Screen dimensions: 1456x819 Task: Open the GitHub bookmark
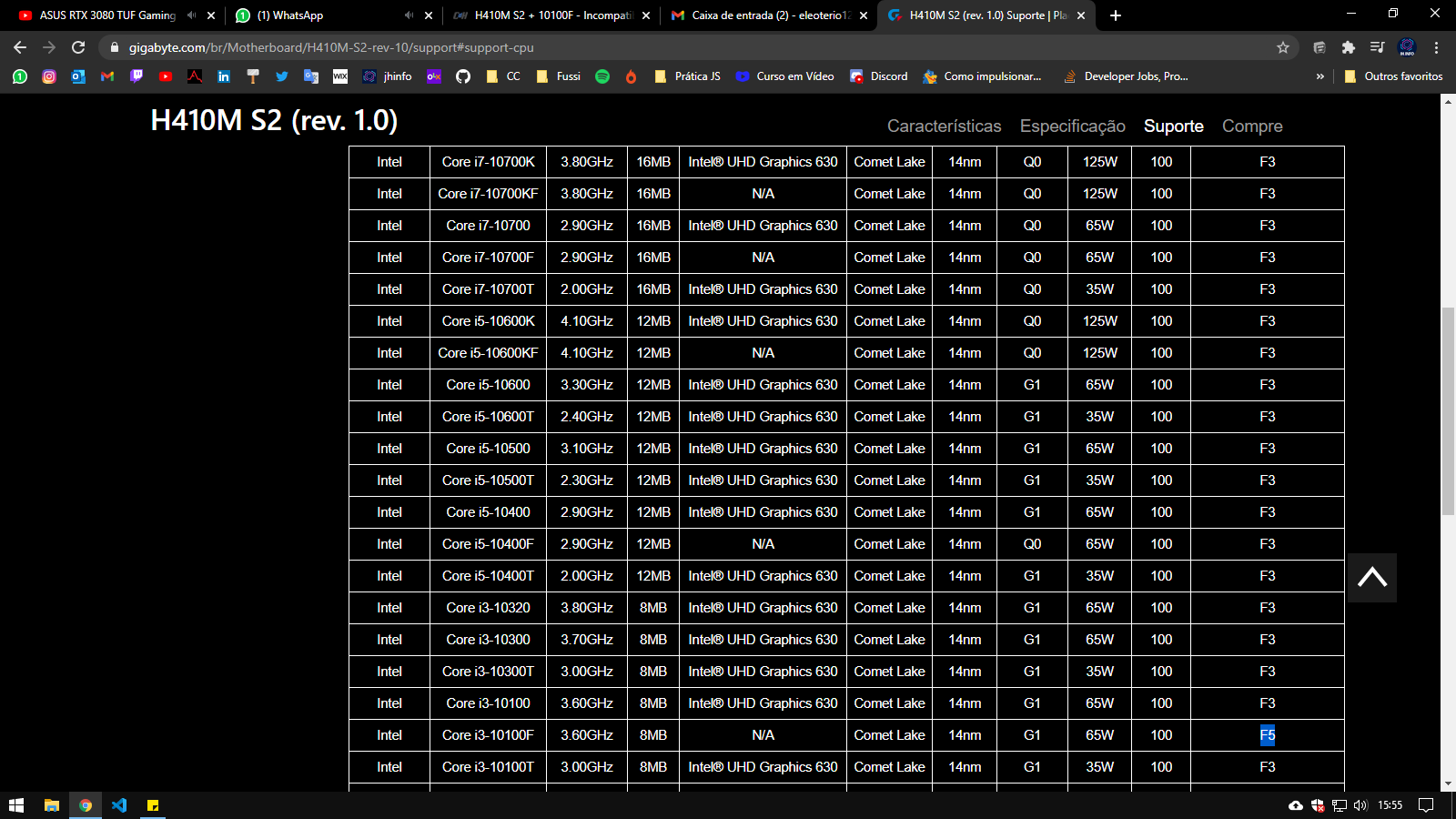(x=463, y=76)
